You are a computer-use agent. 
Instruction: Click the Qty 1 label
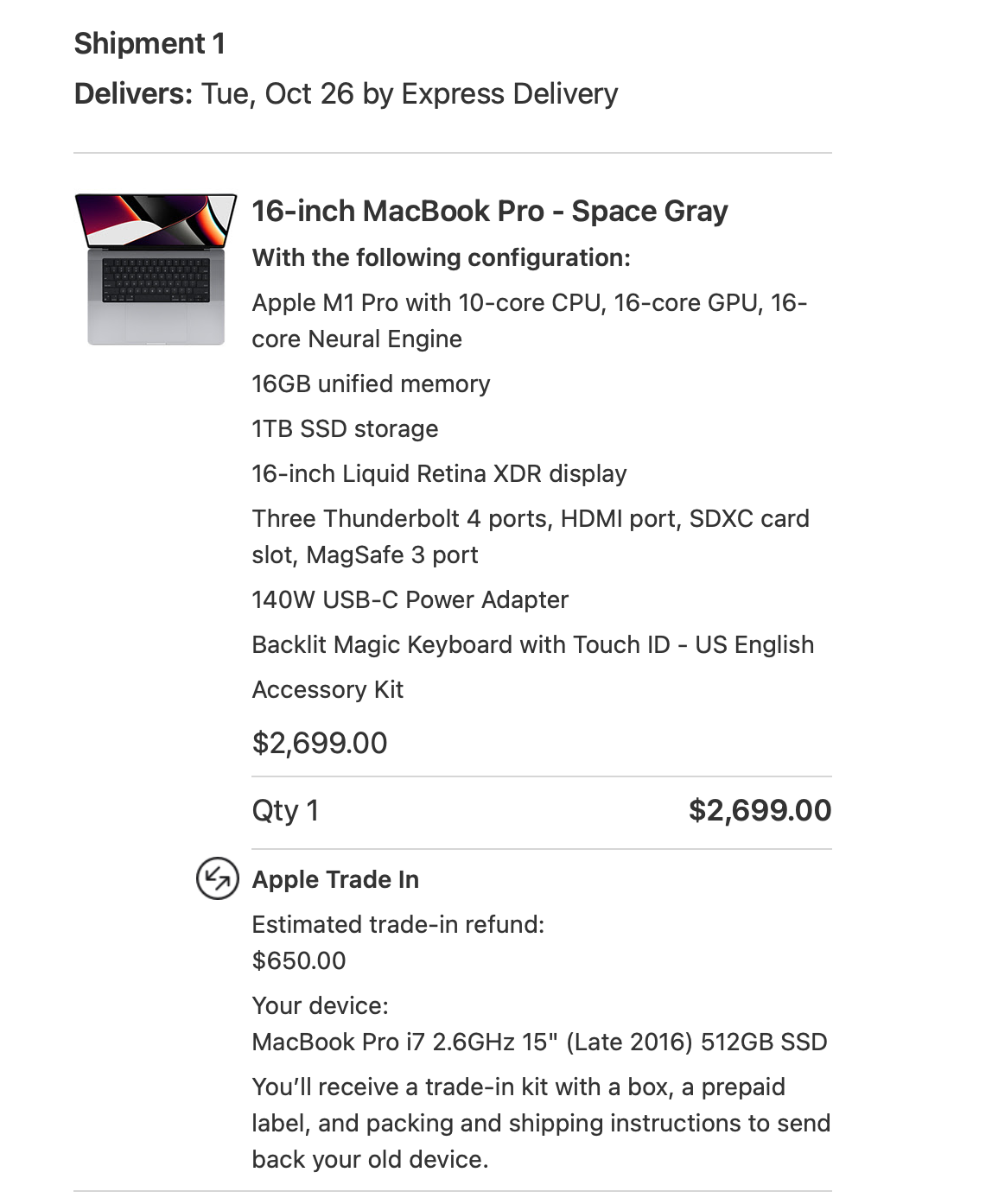click(x=285, y=810)
